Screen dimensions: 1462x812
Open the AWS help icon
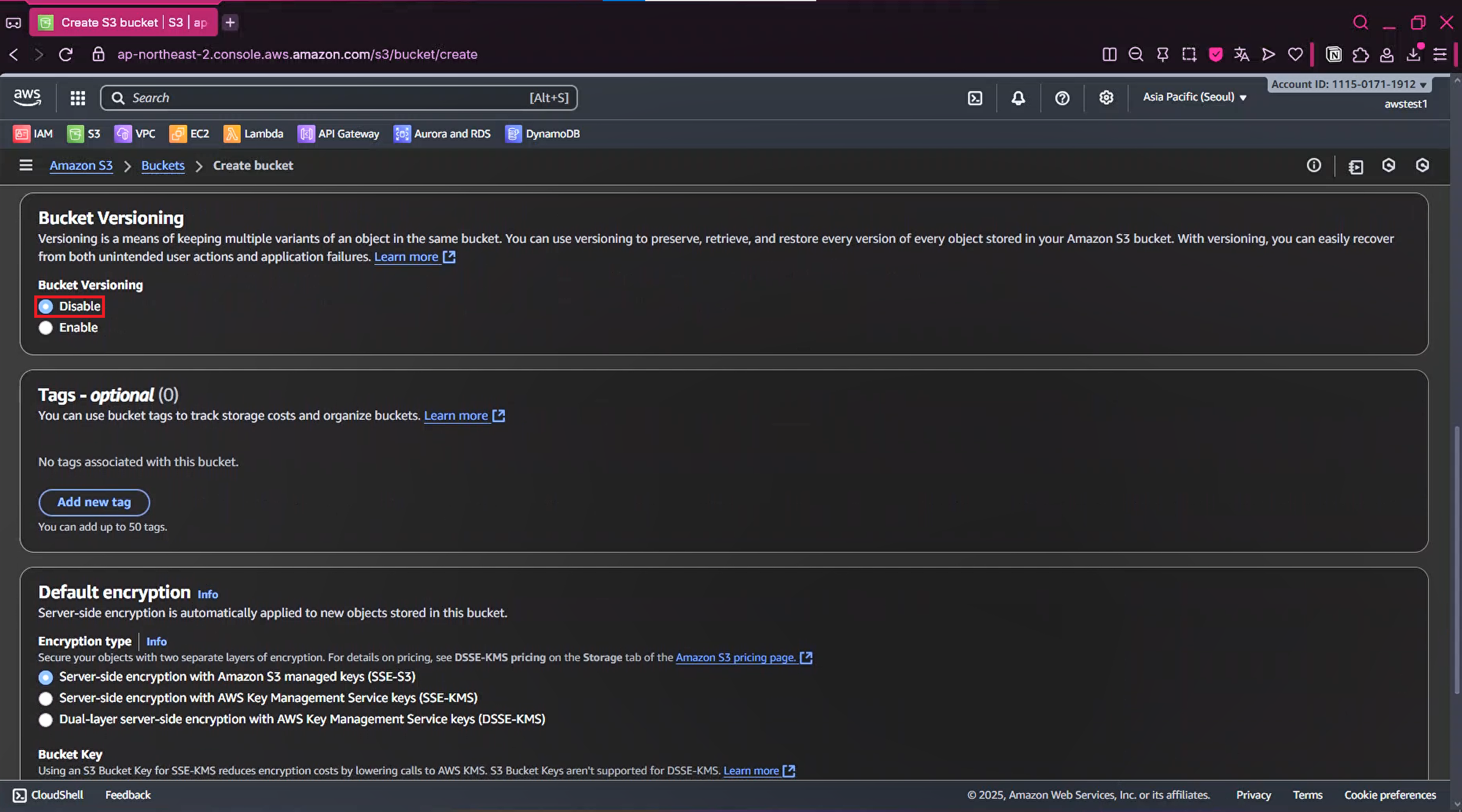(1062, 98)
